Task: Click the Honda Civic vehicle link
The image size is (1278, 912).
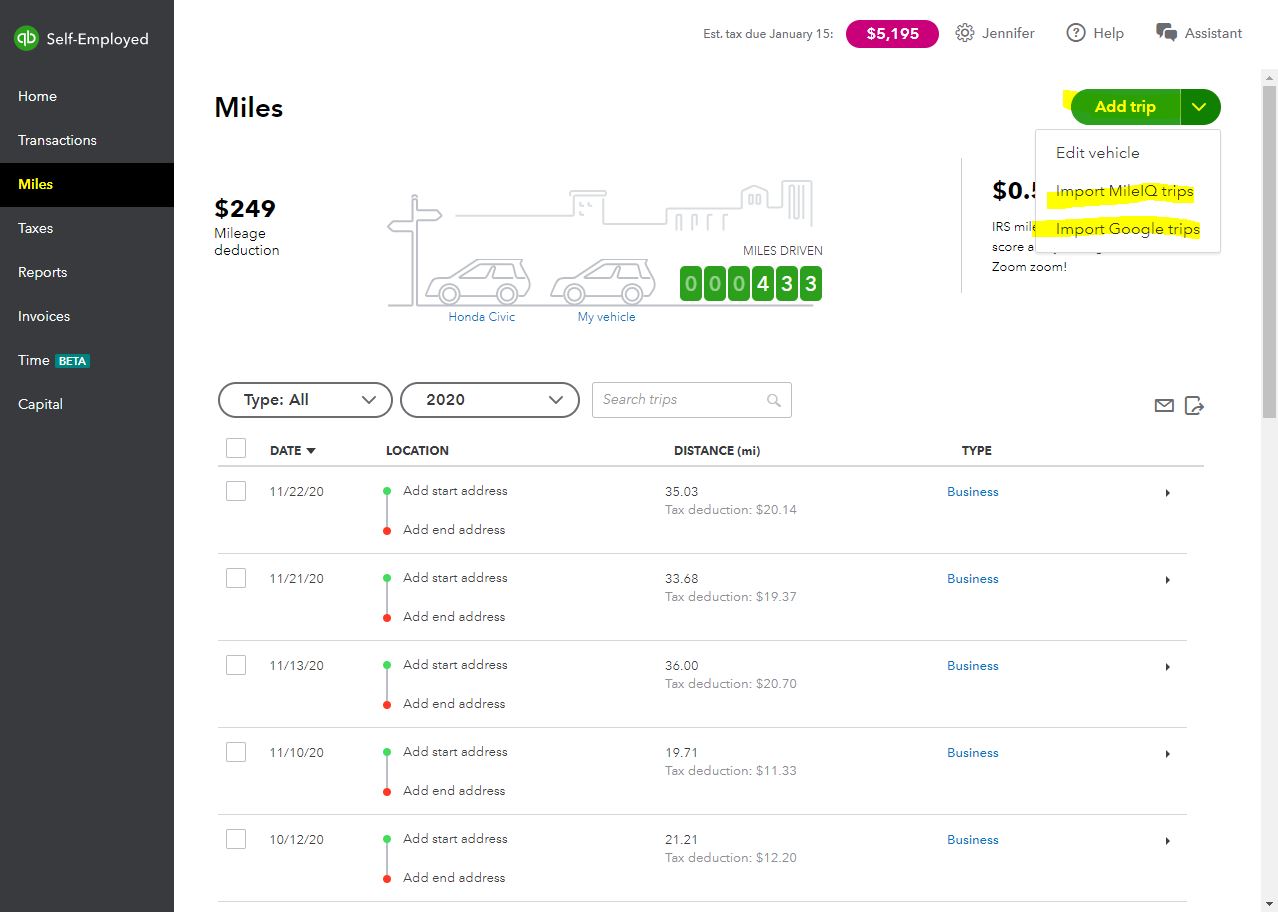Action: tap(482, 317)
